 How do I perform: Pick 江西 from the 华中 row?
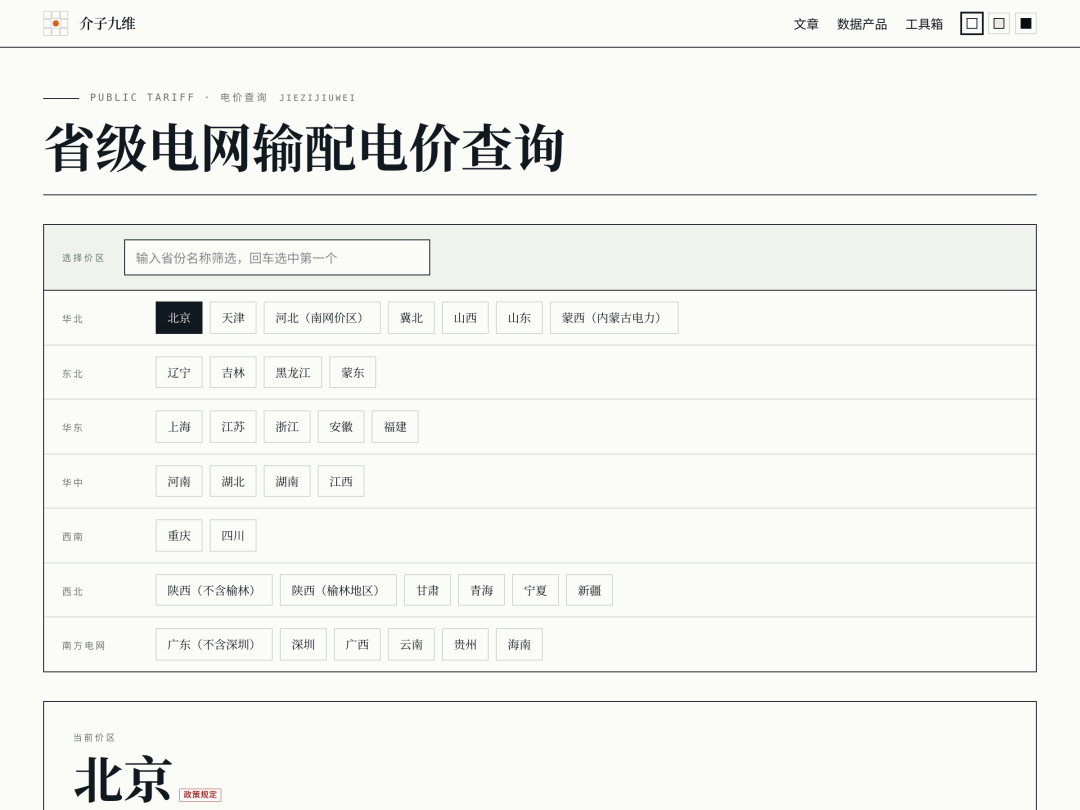[x=341, y=481]
